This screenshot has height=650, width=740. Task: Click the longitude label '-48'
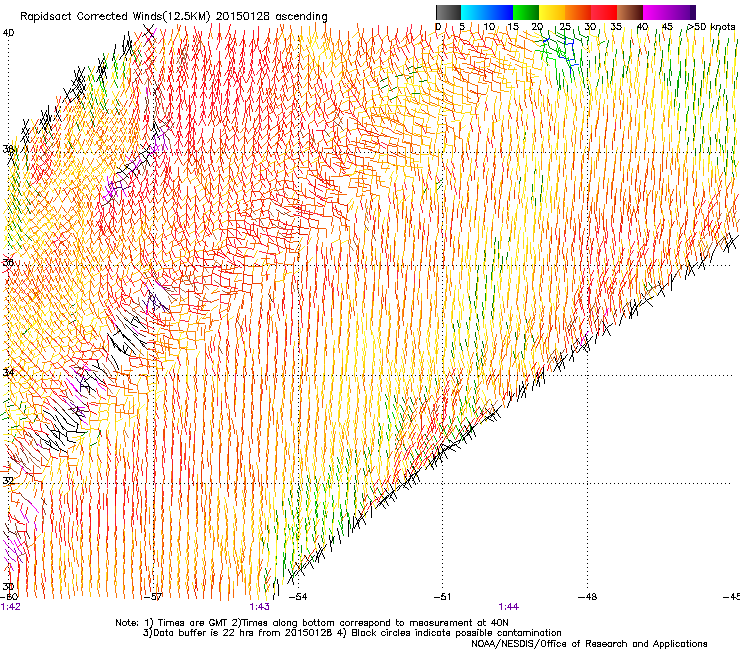click(x=588, y=597)
